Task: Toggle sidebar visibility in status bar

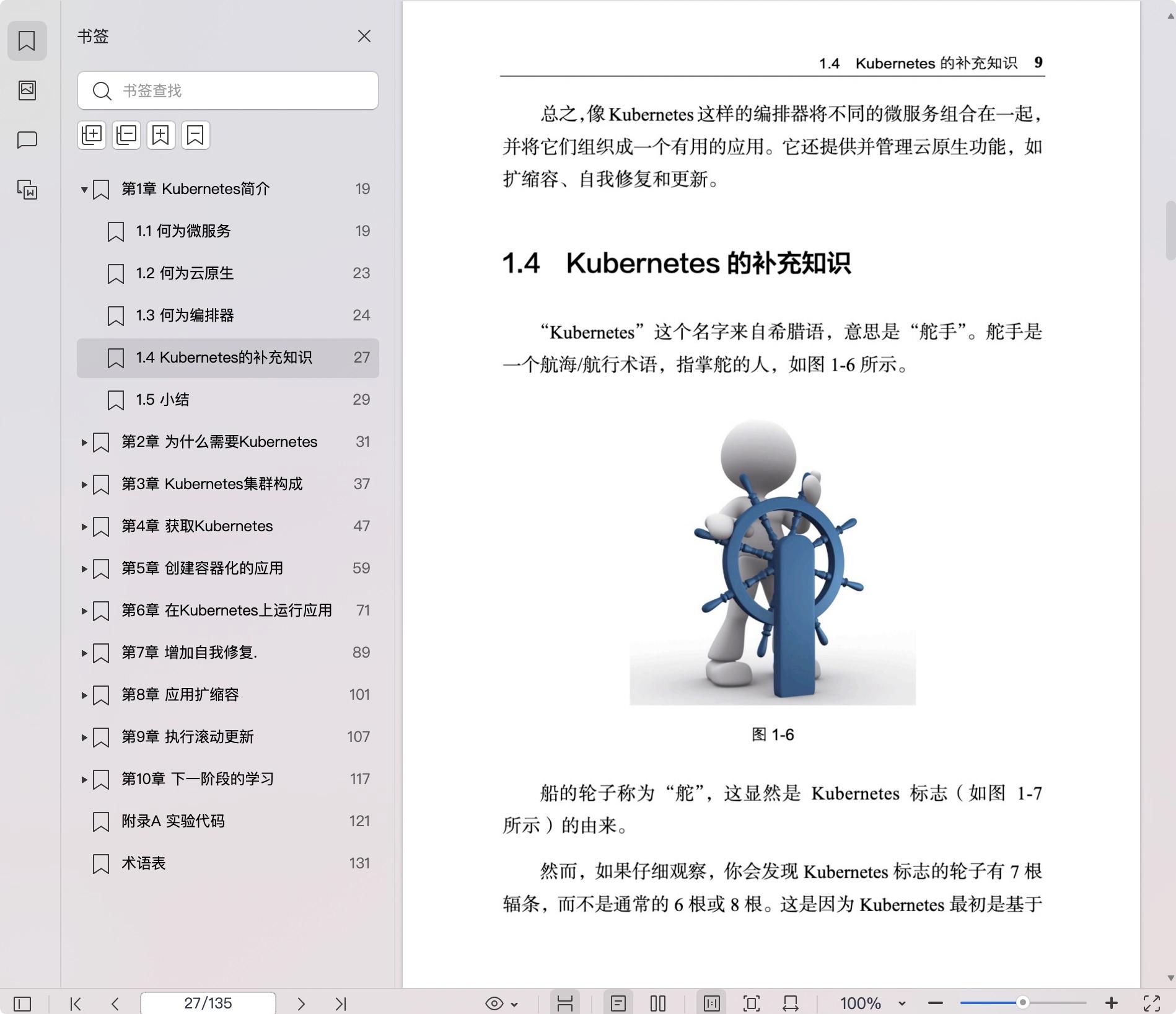Action: [22, 1003]
